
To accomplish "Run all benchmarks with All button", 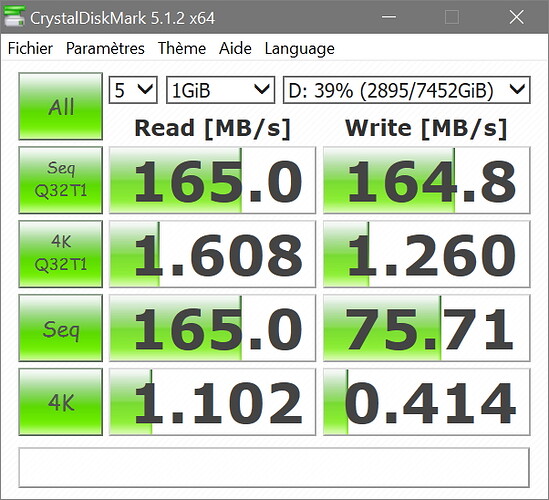I will (x=61, y=106).
